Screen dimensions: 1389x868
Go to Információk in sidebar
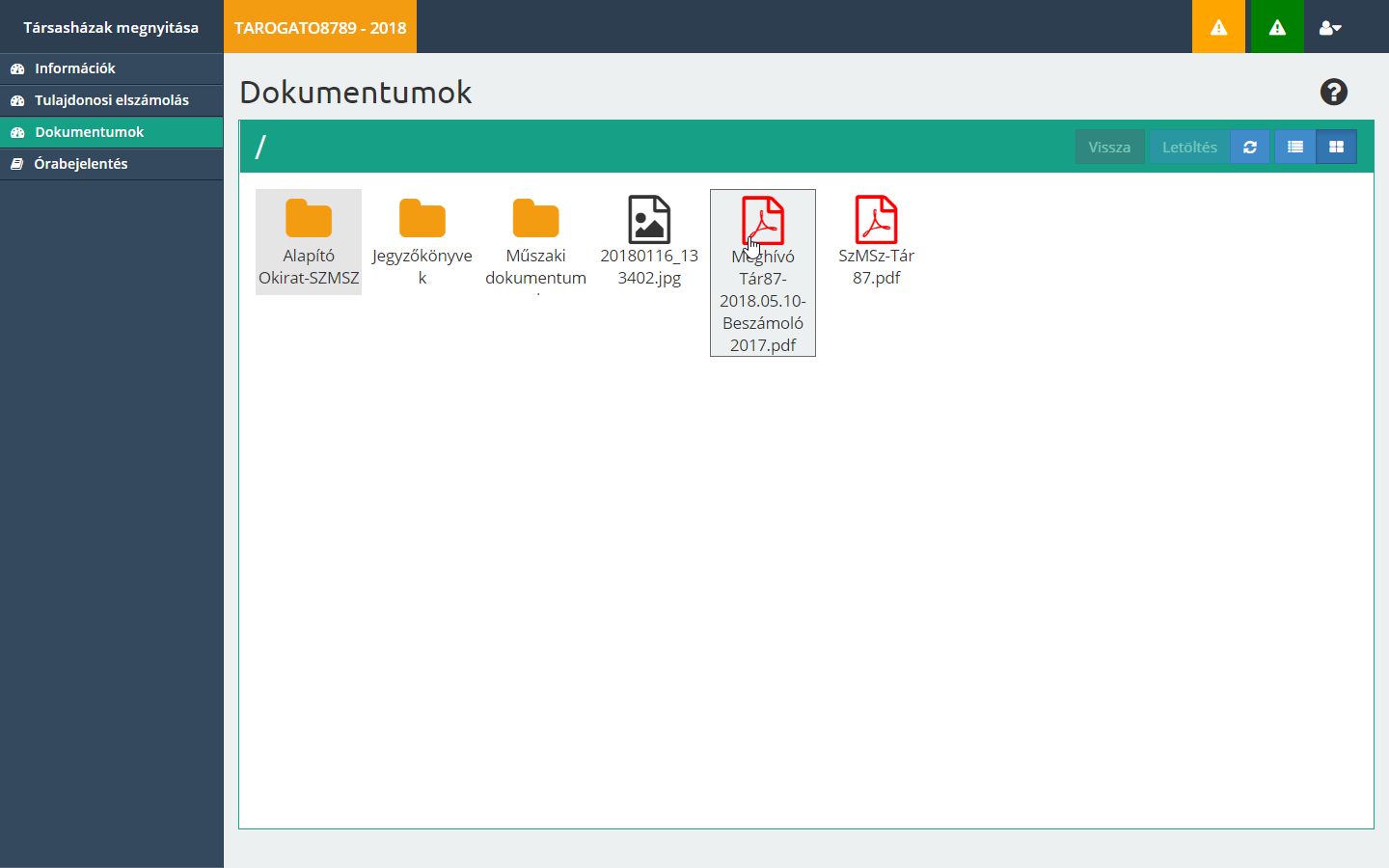coord(75,68)
